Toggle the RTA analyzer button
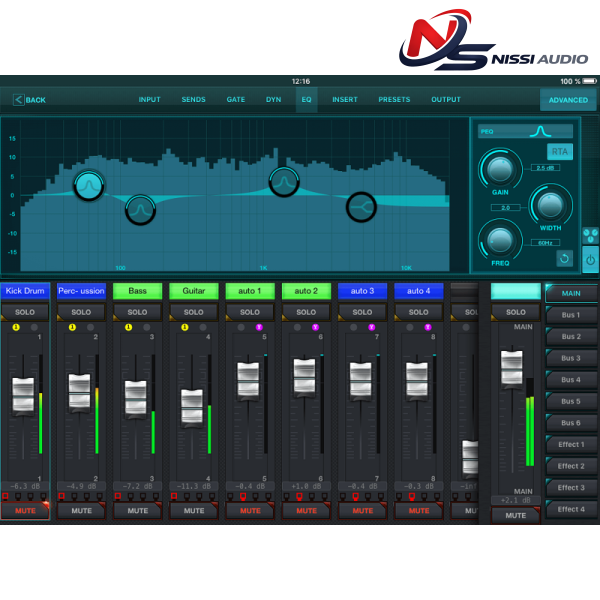This screenshot has width=600, height=600. pos(559,151)
